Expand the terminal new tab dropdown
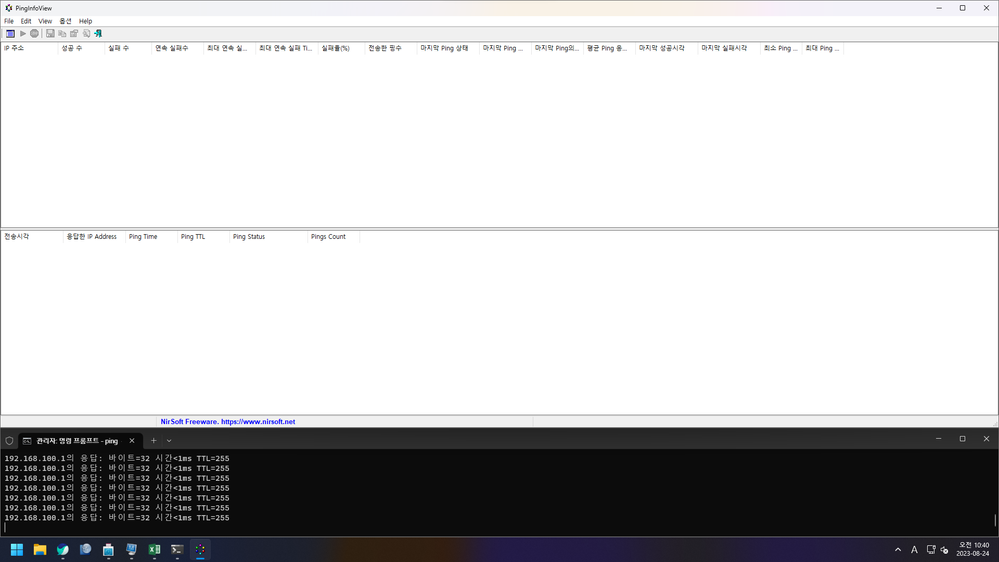 click(169, 441)
